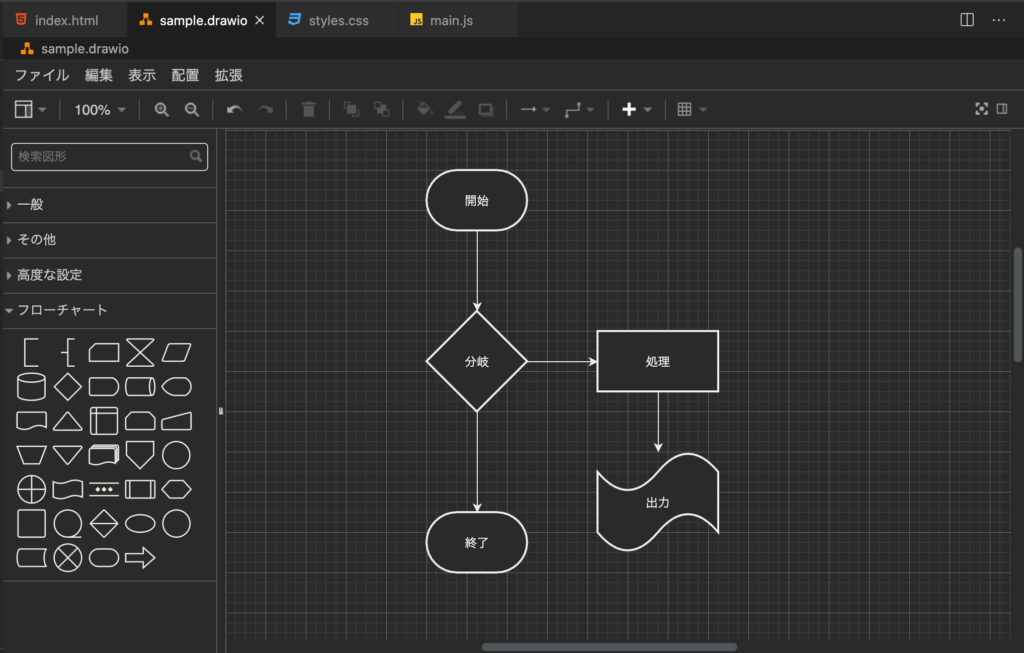Pick the curly brace annotation shape
Image resolution: width=1024 pixels, height=653 pixels.
68,353
